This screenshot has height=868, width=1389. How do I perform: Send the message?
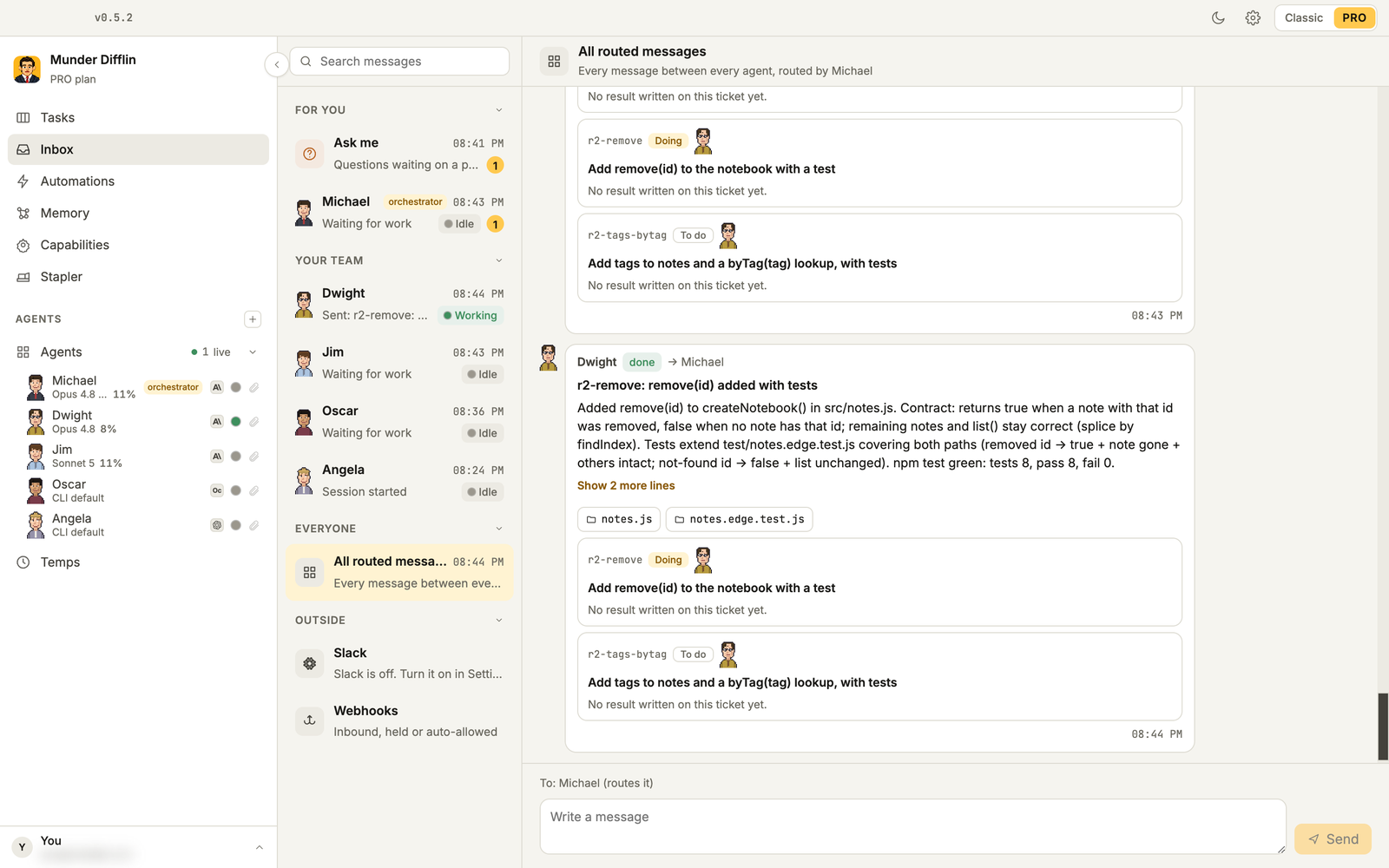coord(1333,839)
